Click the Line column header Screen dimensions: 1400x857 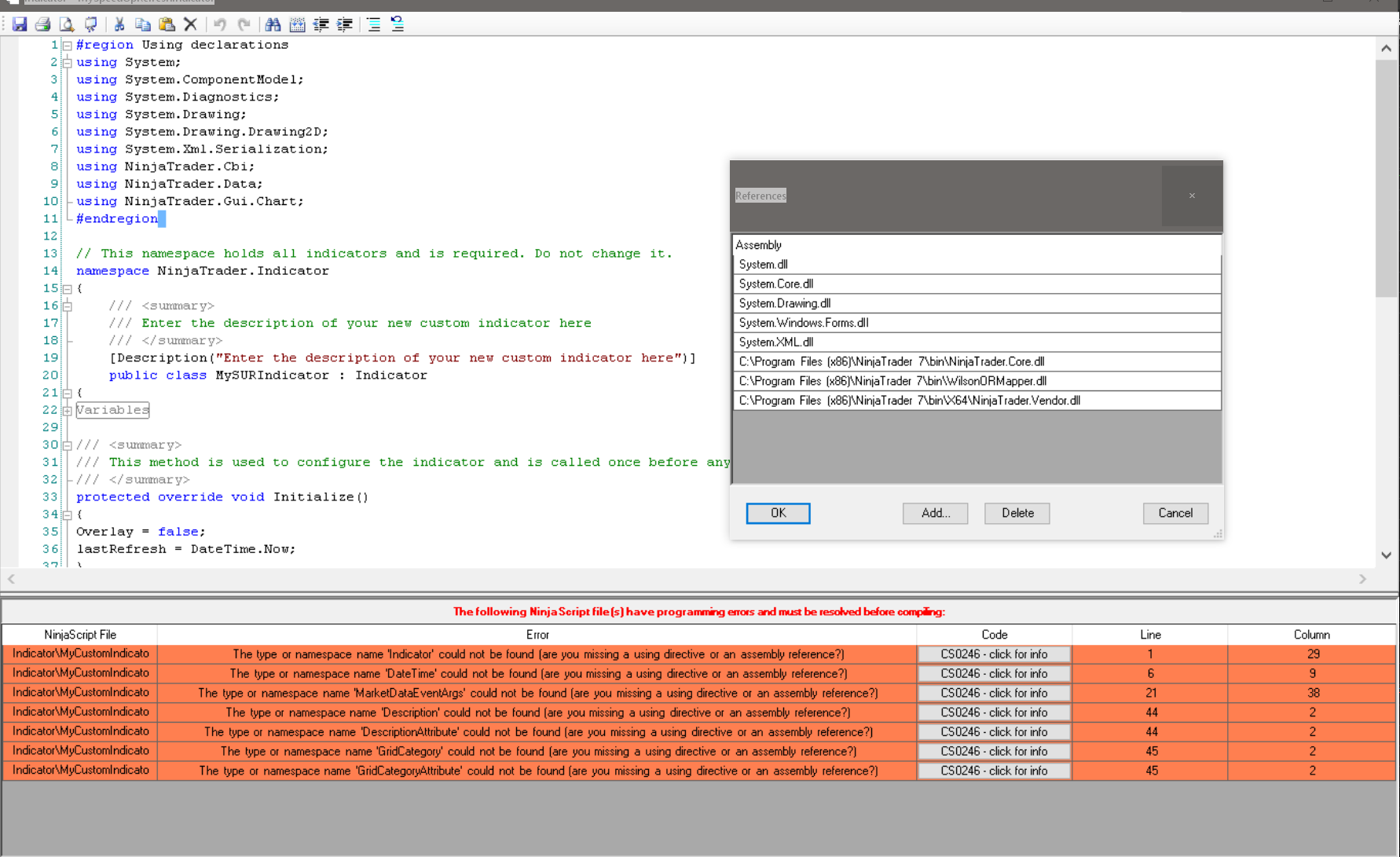1150,635
